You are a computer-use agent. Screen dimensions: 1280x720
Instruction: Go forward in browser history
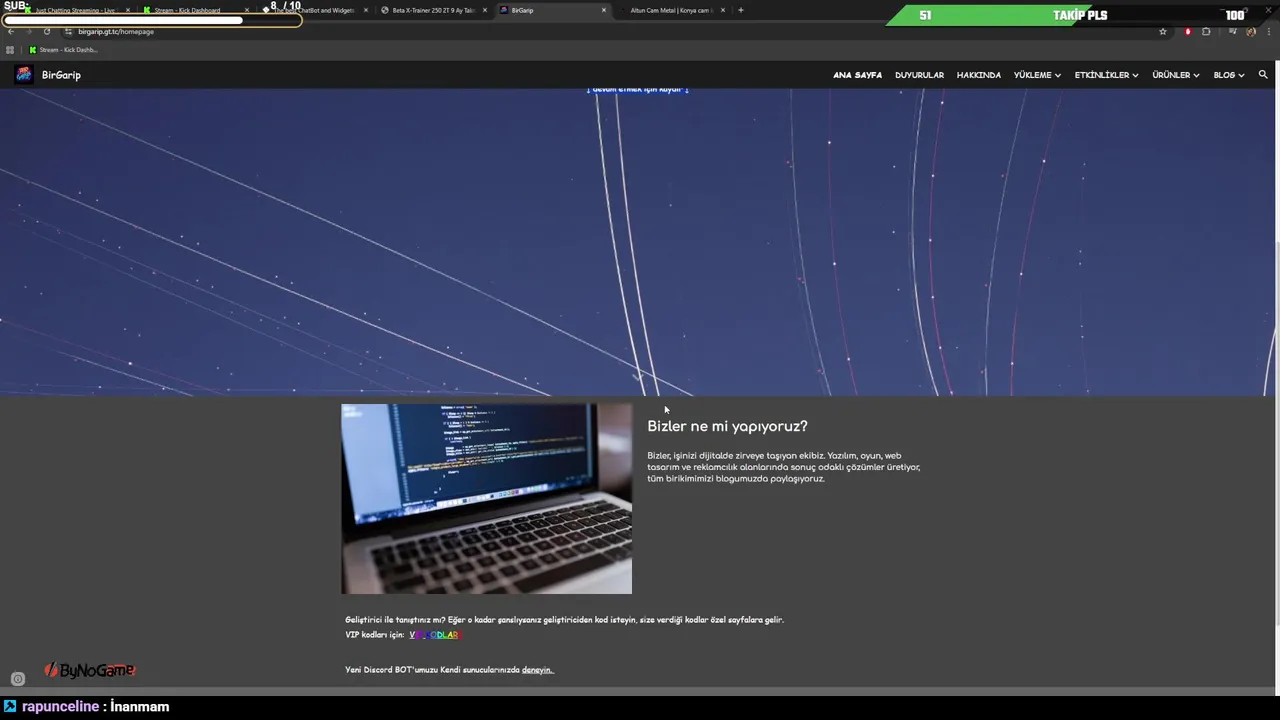(28, 31)
